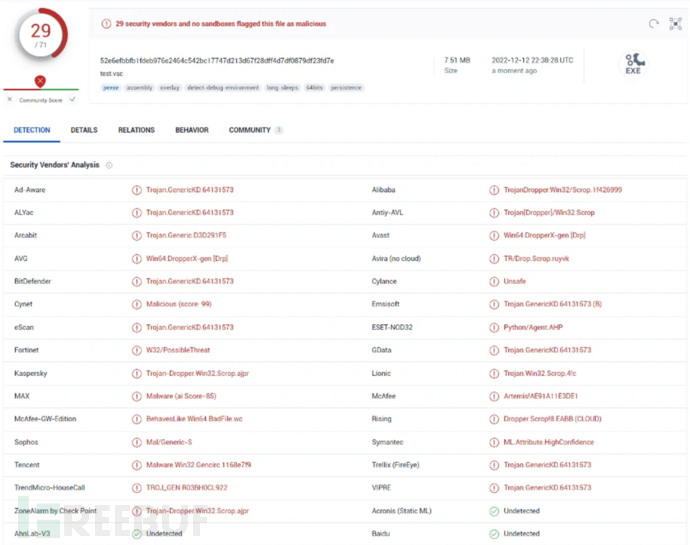The height and width of the screenshot is (545, 690).
Task: Click the Cynet detection alert icon
Action: tap(137, 304)
